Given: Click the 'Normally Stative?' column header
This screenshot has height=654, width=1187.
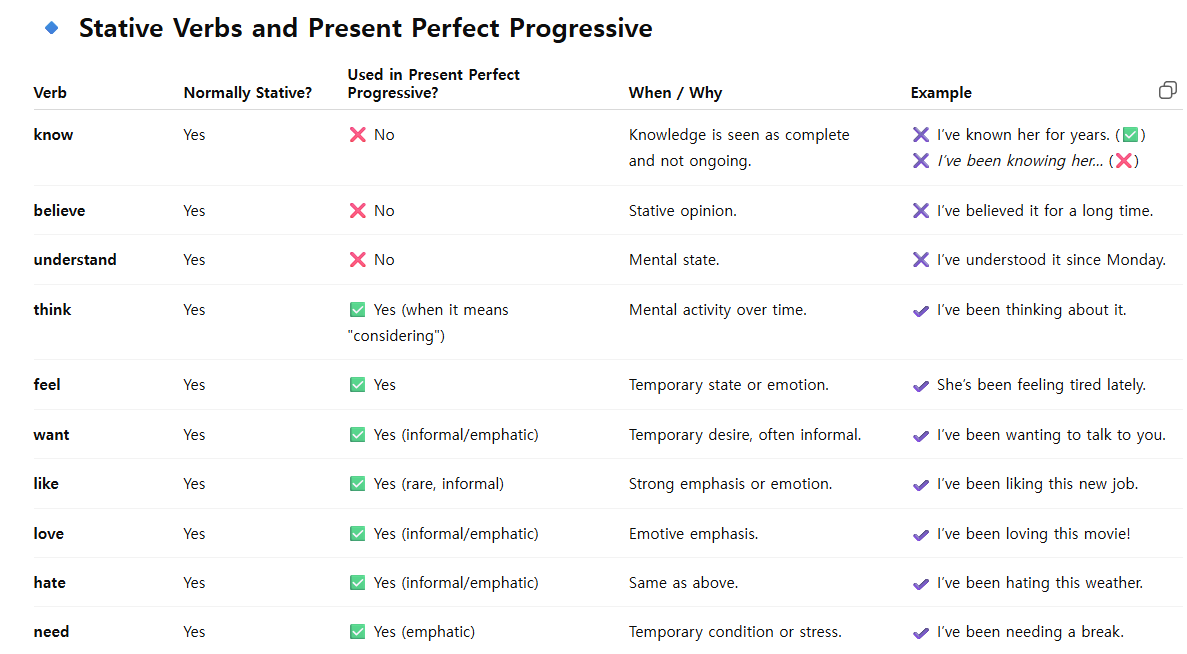Looking at the screenshot, I should (x=248, y=93).
